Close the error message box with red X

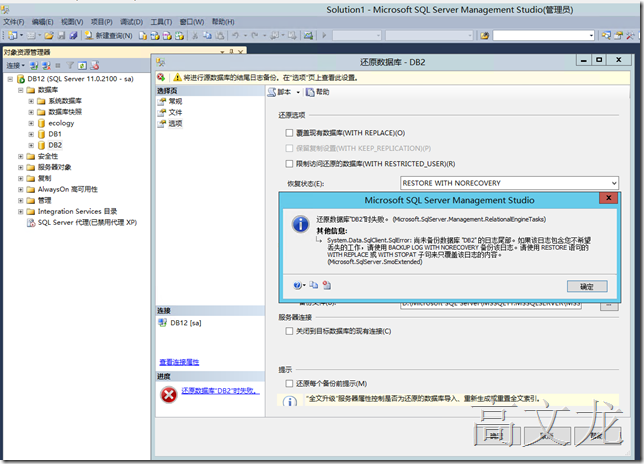click(609, 198)
